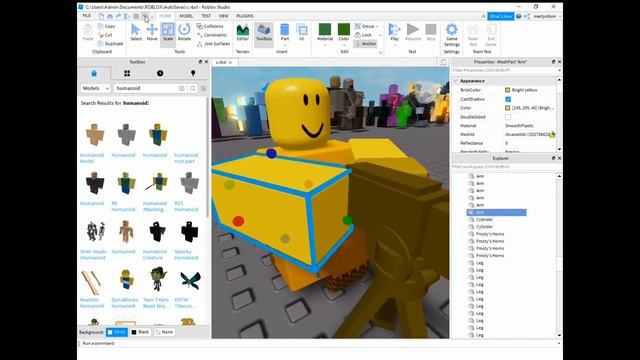The width and height of the screenshot is (640, 360).
Task: Open the Toolbox search filter options
Action: pyautogui.click(x=203, y=88)
